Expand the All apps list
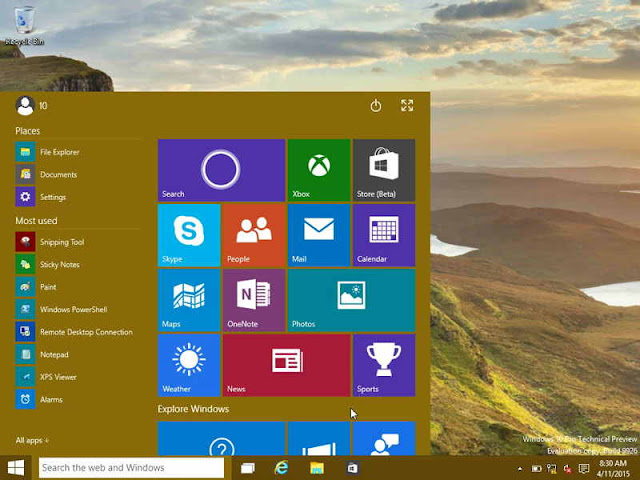Viewport: 640px width, 480px height. [32, 440]
